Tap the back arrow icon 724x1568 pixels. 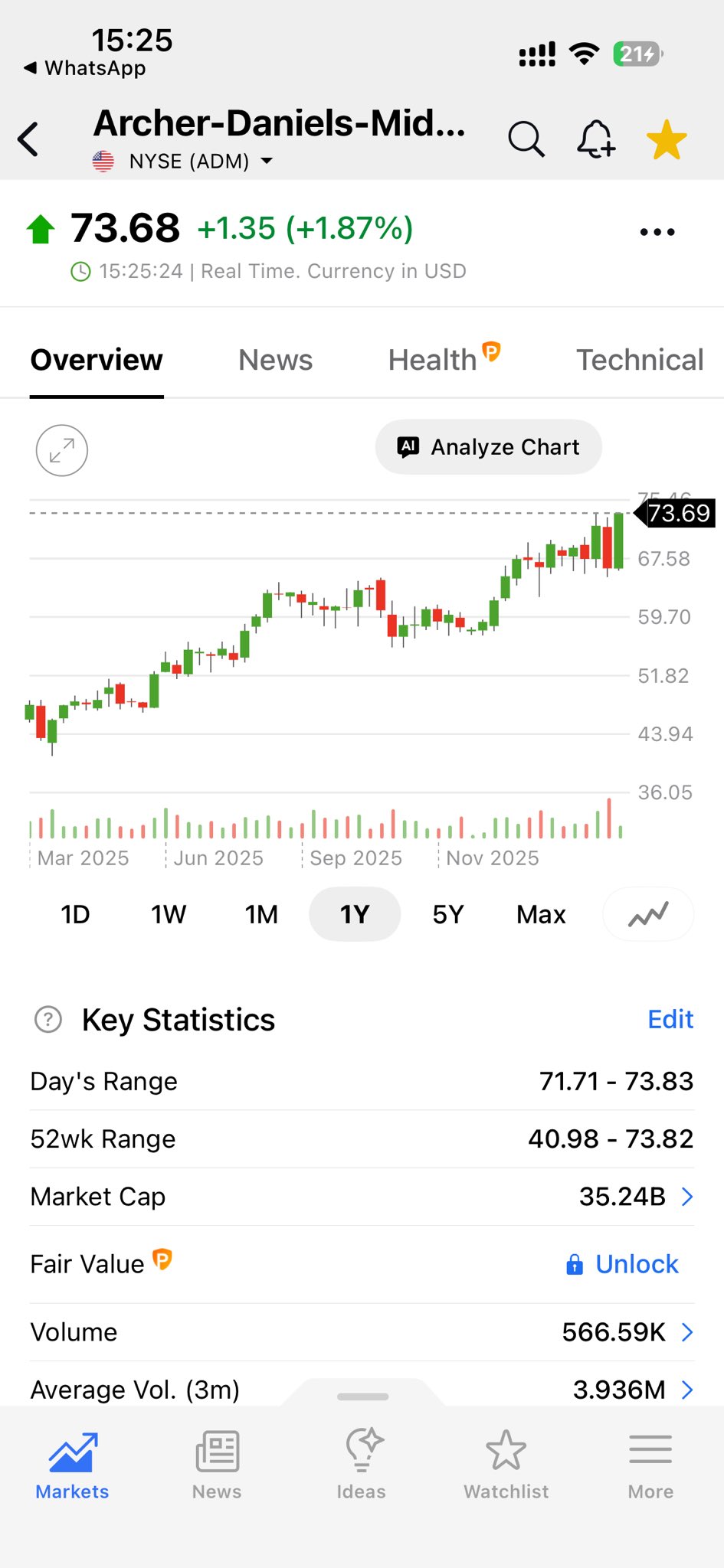29,139
